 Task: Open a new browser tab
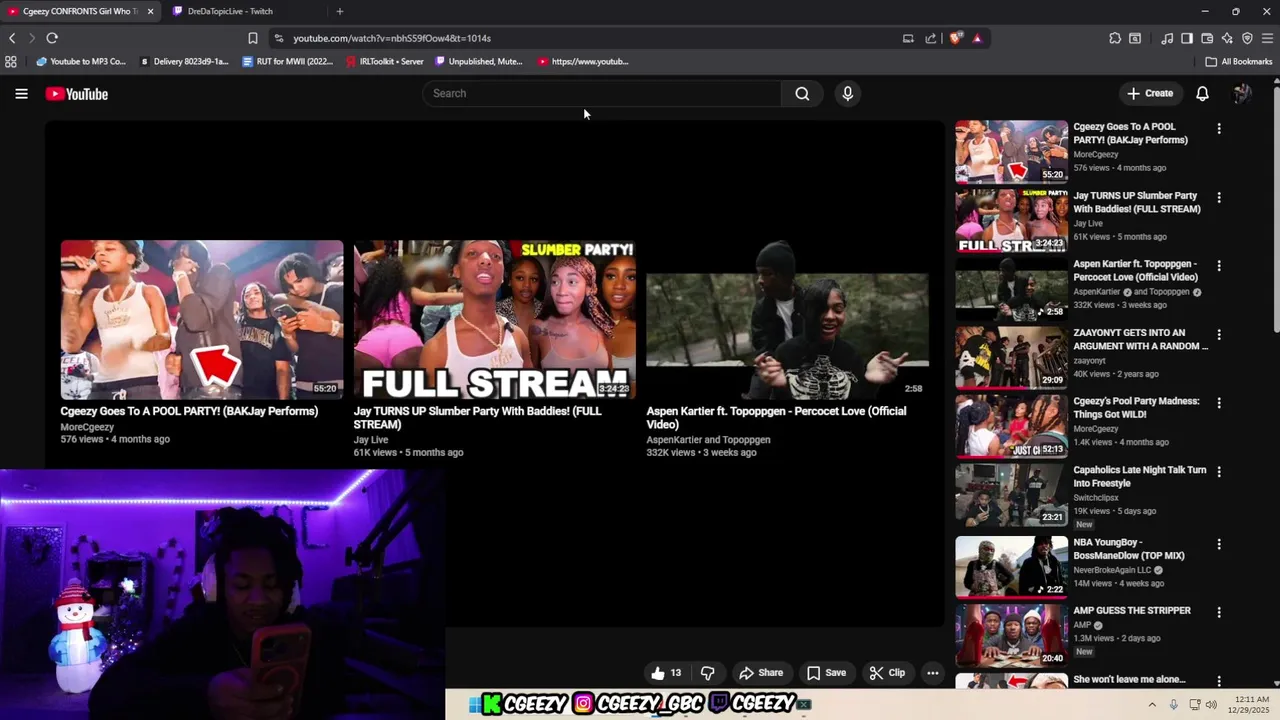point(340,11)
